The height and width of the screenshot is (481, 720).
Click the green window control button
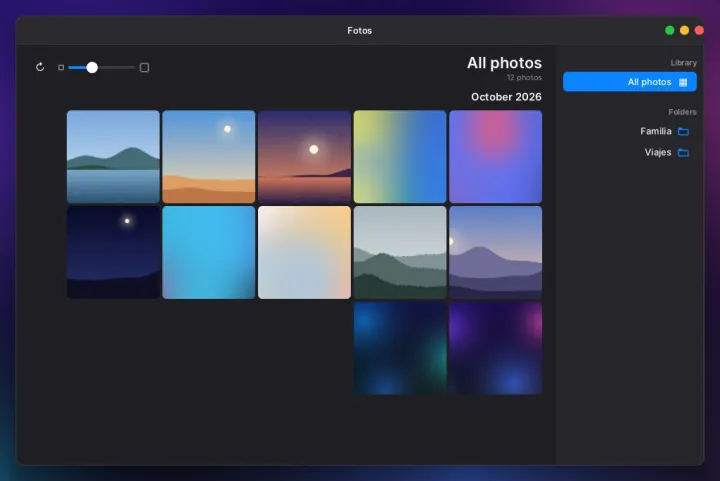(x=669, y=30)
